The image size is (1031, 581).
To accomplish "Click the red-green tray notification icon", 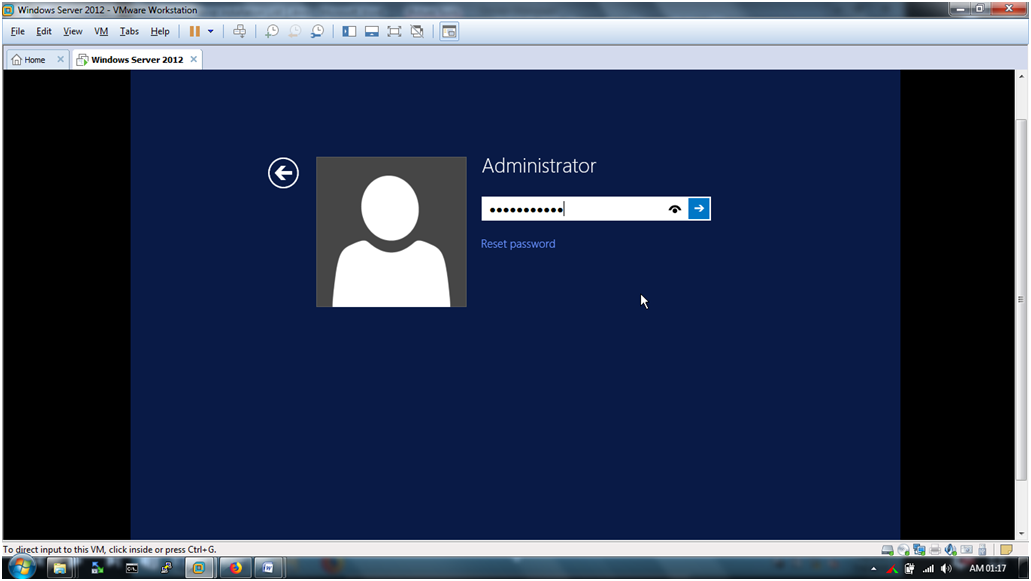I will pos(892,569).
